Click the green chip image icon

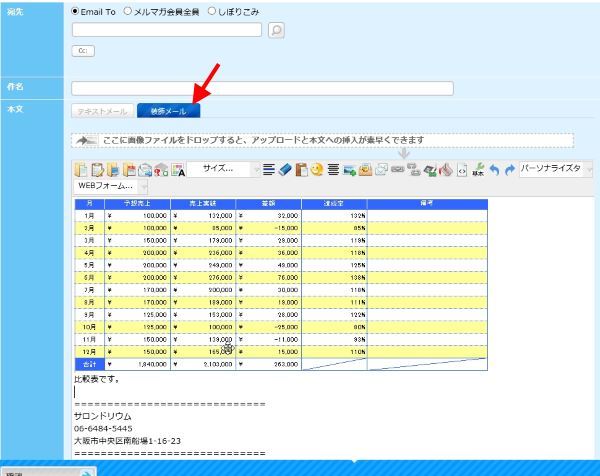tap(430, 170)
